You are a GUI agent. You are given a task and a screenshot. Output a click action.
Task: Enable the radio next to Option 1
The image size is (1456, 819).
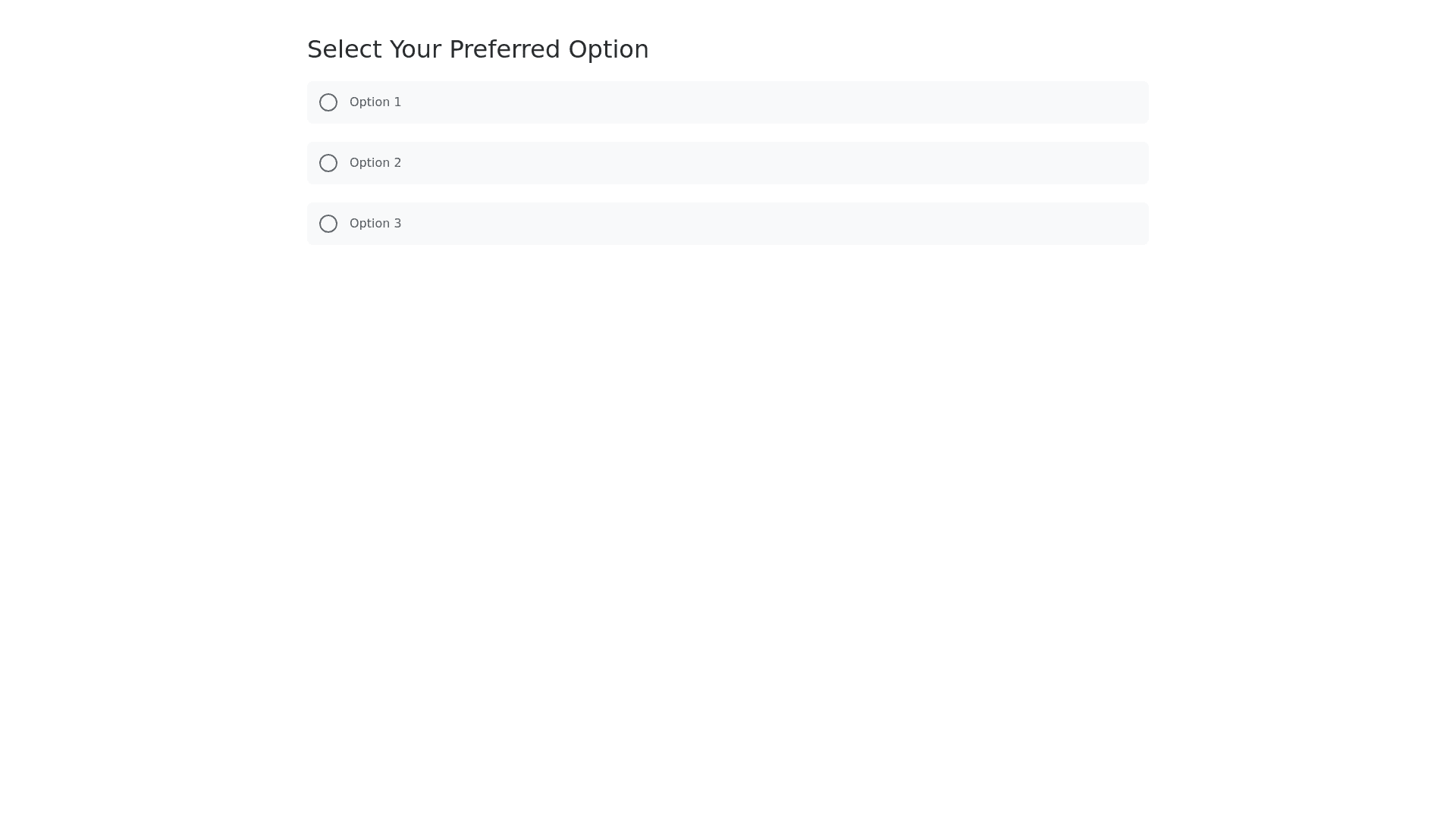tap(328, 102)
